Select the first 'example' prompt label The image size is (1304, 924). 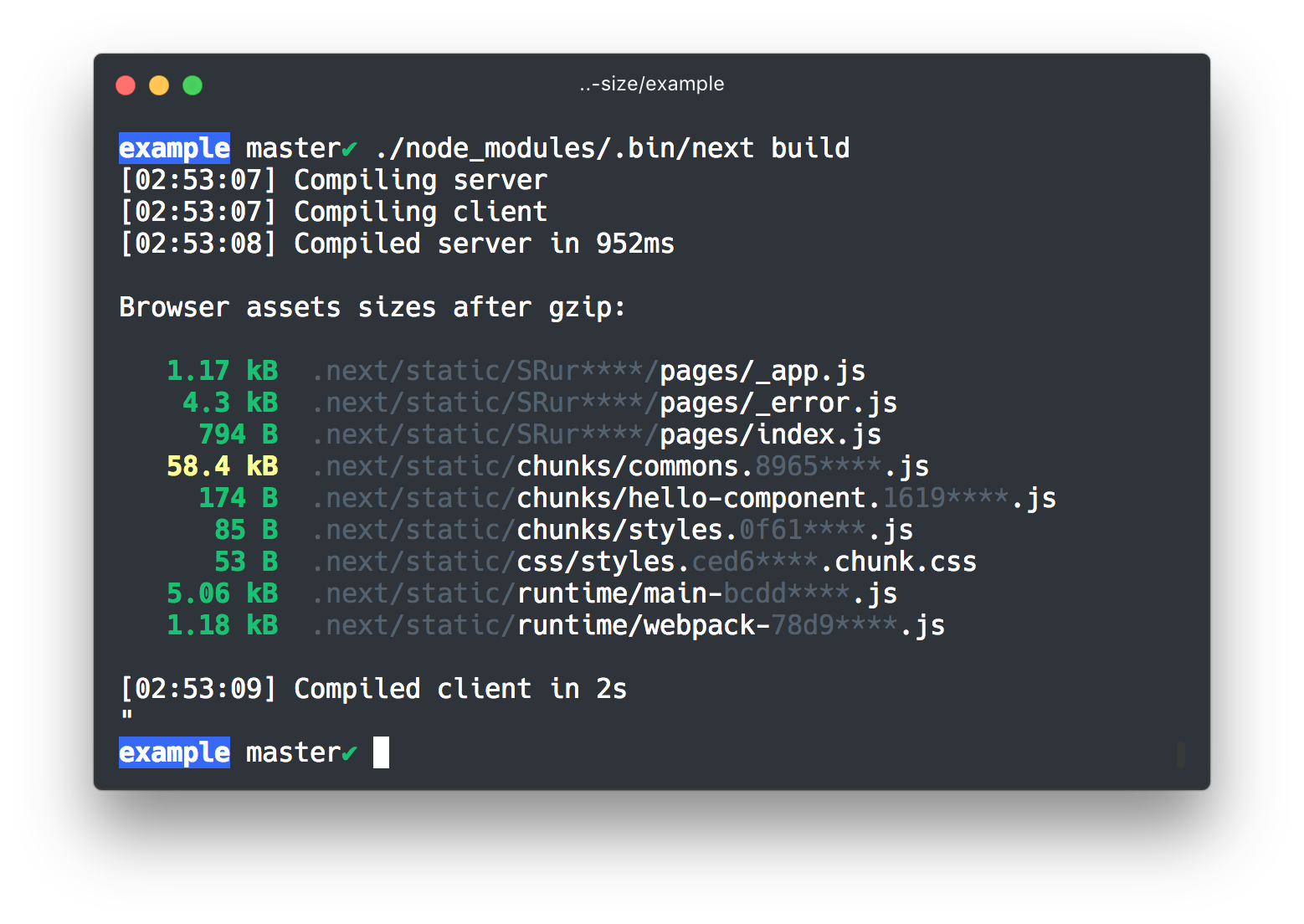tap(174, 148)
